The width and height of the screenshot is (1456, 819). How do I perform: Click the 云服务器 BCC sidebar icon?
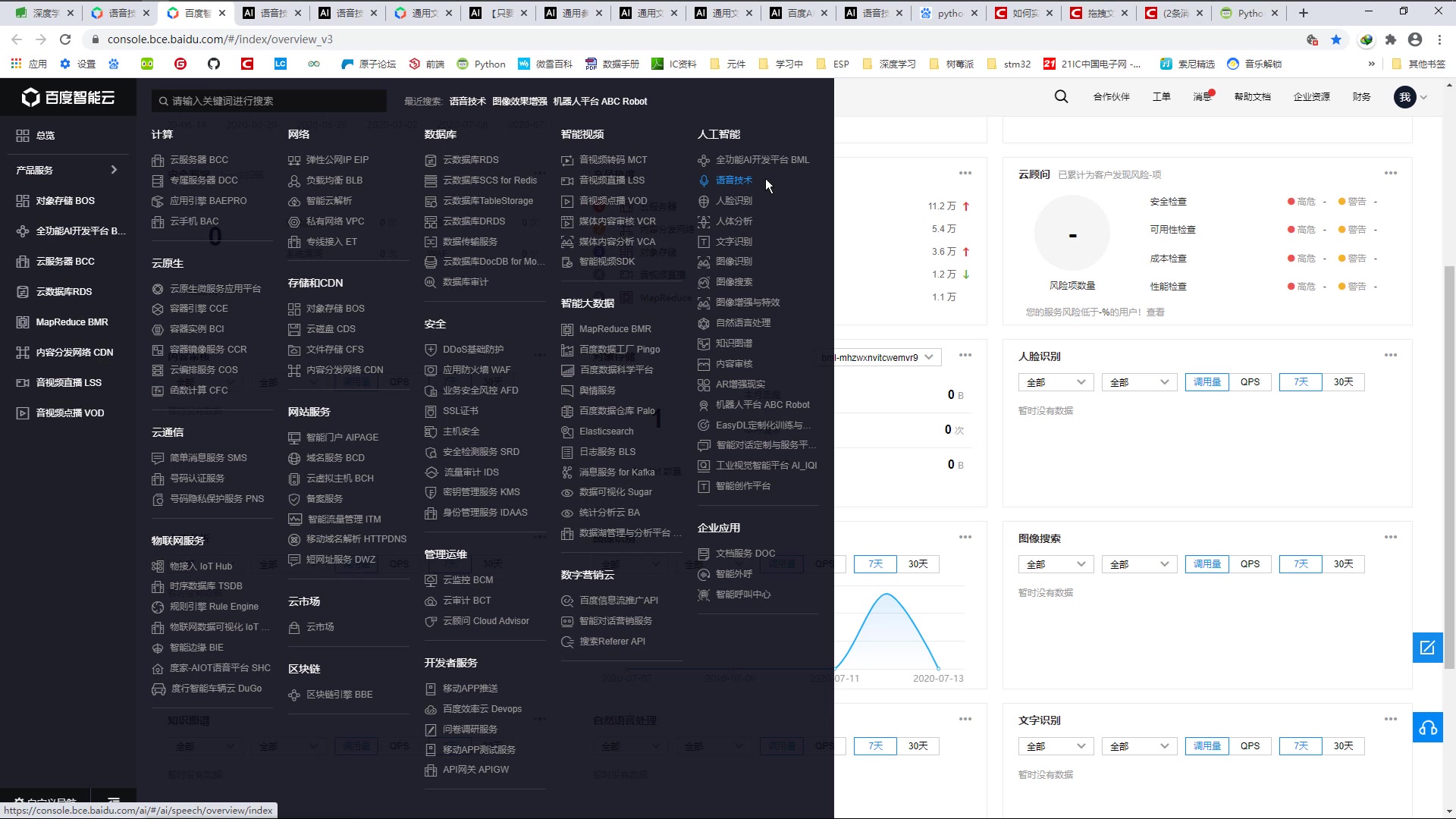tap(23, 262)
